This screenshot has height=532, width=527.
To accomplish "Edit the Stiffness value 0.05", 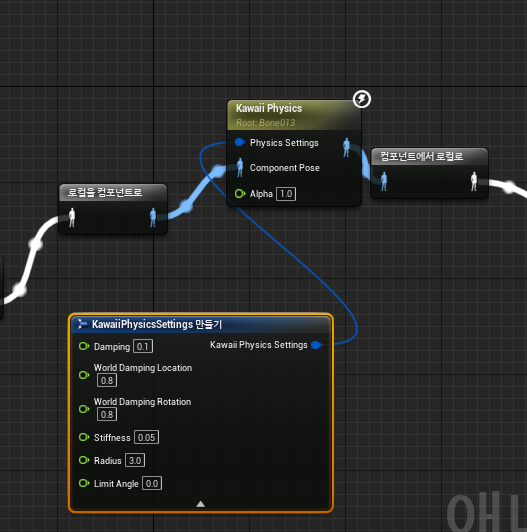I will coord(147,437).
